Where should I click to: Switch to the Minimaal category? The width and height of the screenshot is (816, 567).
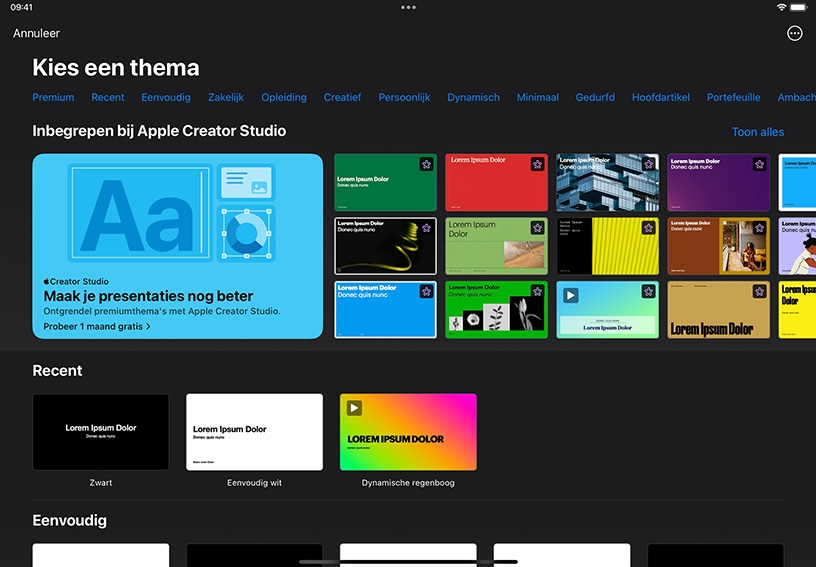pyautogui.click(x=538, y=97)
